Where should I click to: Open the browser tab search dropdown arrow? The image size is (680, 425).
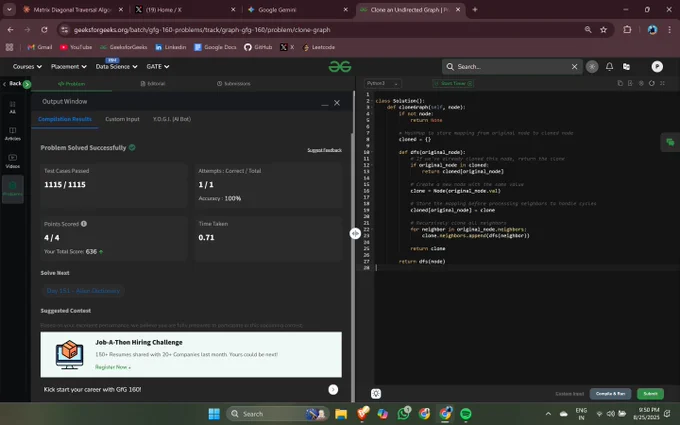coord(9,10)
